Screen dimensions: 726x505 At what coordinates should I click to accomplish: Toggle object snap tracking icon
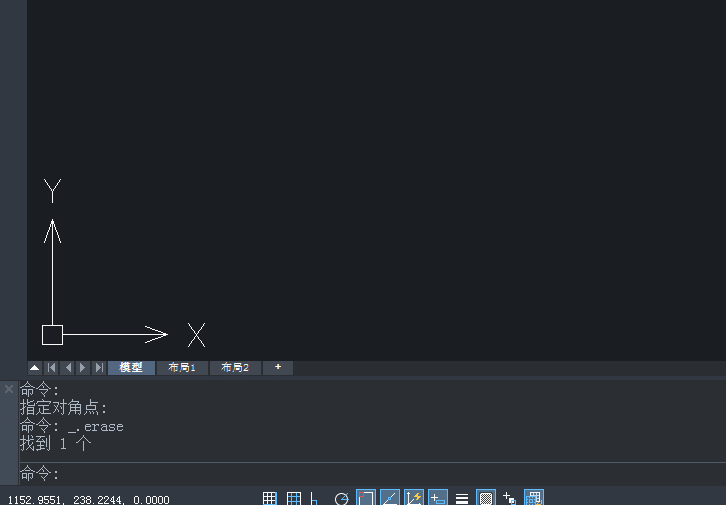(390, 498)
